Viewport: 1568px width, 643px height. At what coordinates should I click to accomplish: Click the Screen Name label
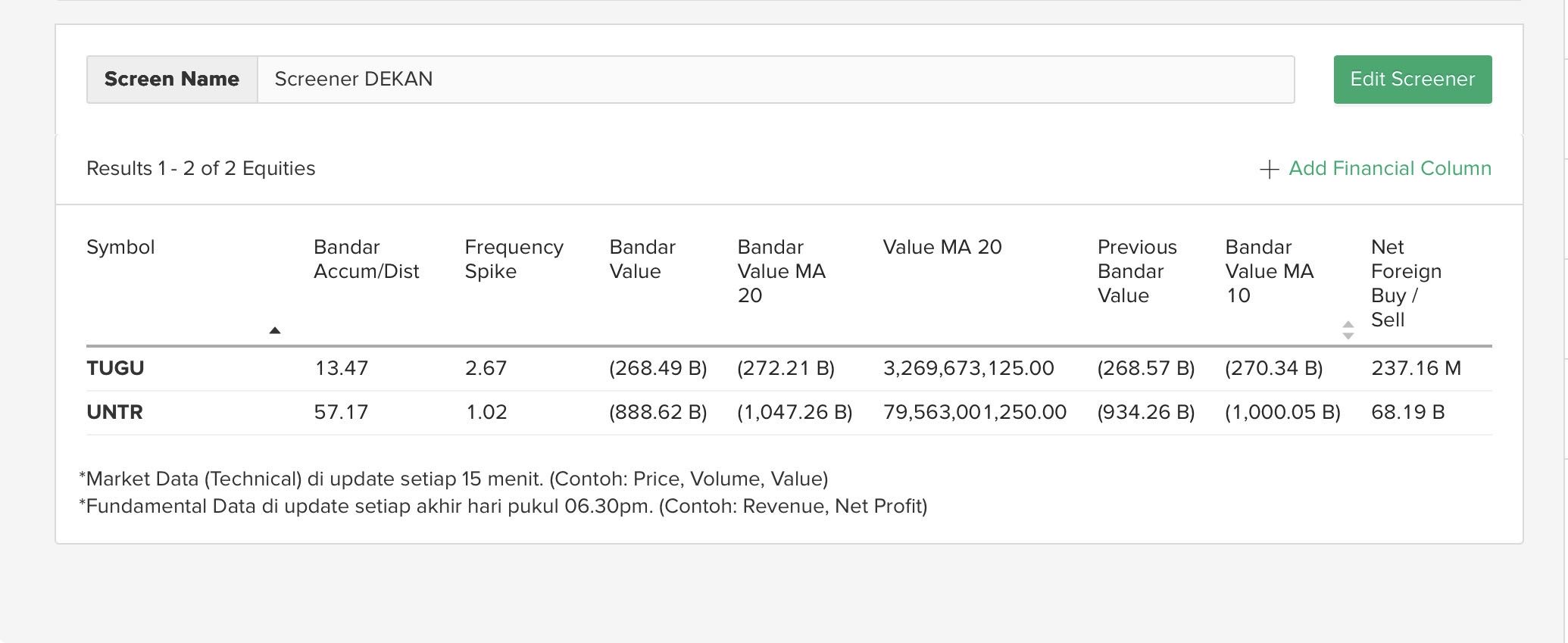pos(172,80)
